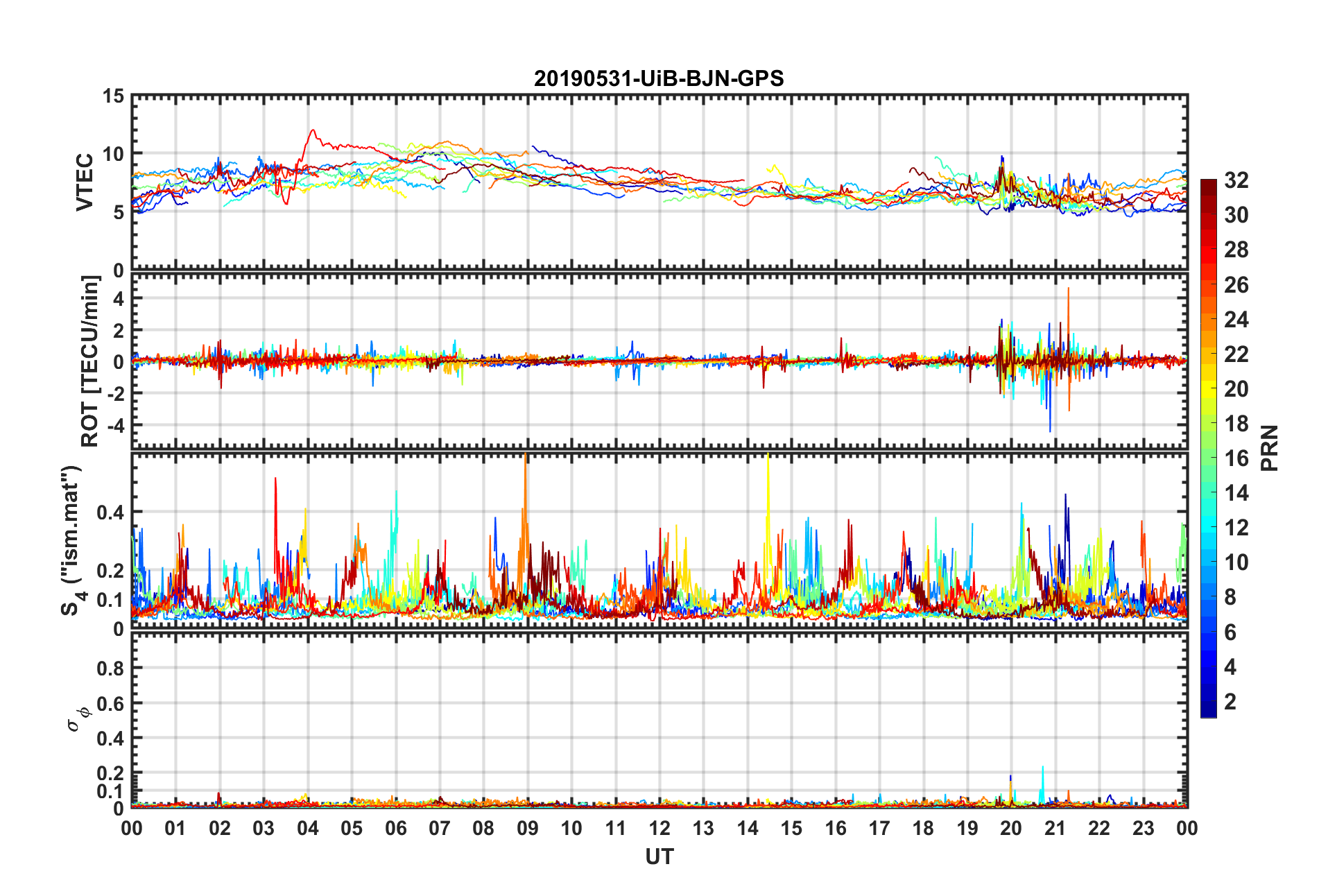
Task: Click colorbar tick label 32
Action: [x=1236, y=180]
